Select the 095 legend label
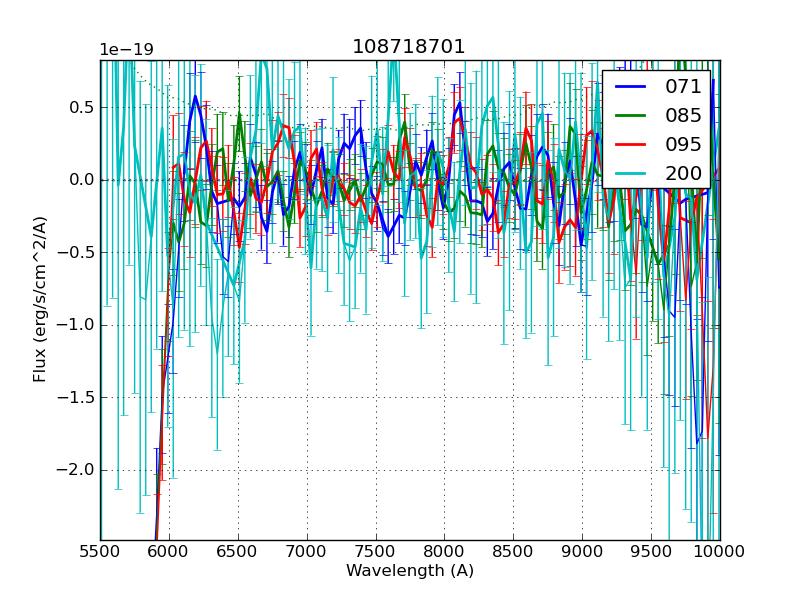Screen dimensions: 800x600 point(684,145)
